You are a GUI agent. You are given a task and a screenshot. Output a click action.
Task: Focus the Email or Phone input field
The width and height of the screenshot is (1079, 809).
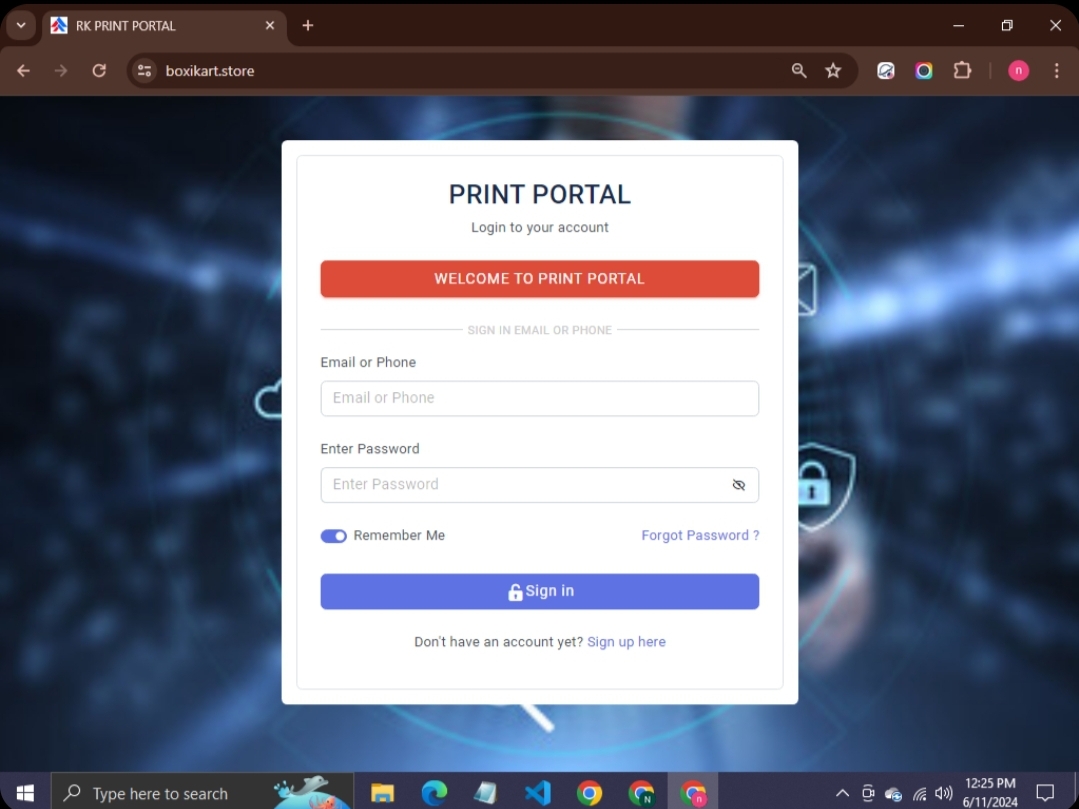540,398
